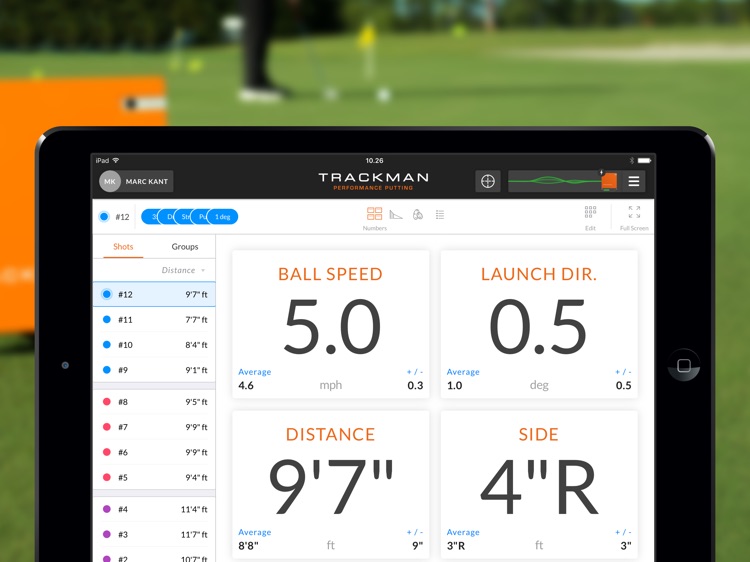Image resolution: width=750 pixels, height=562 pixels.
Task: Switch to the side trajectory view icon
Action: [x=396, y=214]
